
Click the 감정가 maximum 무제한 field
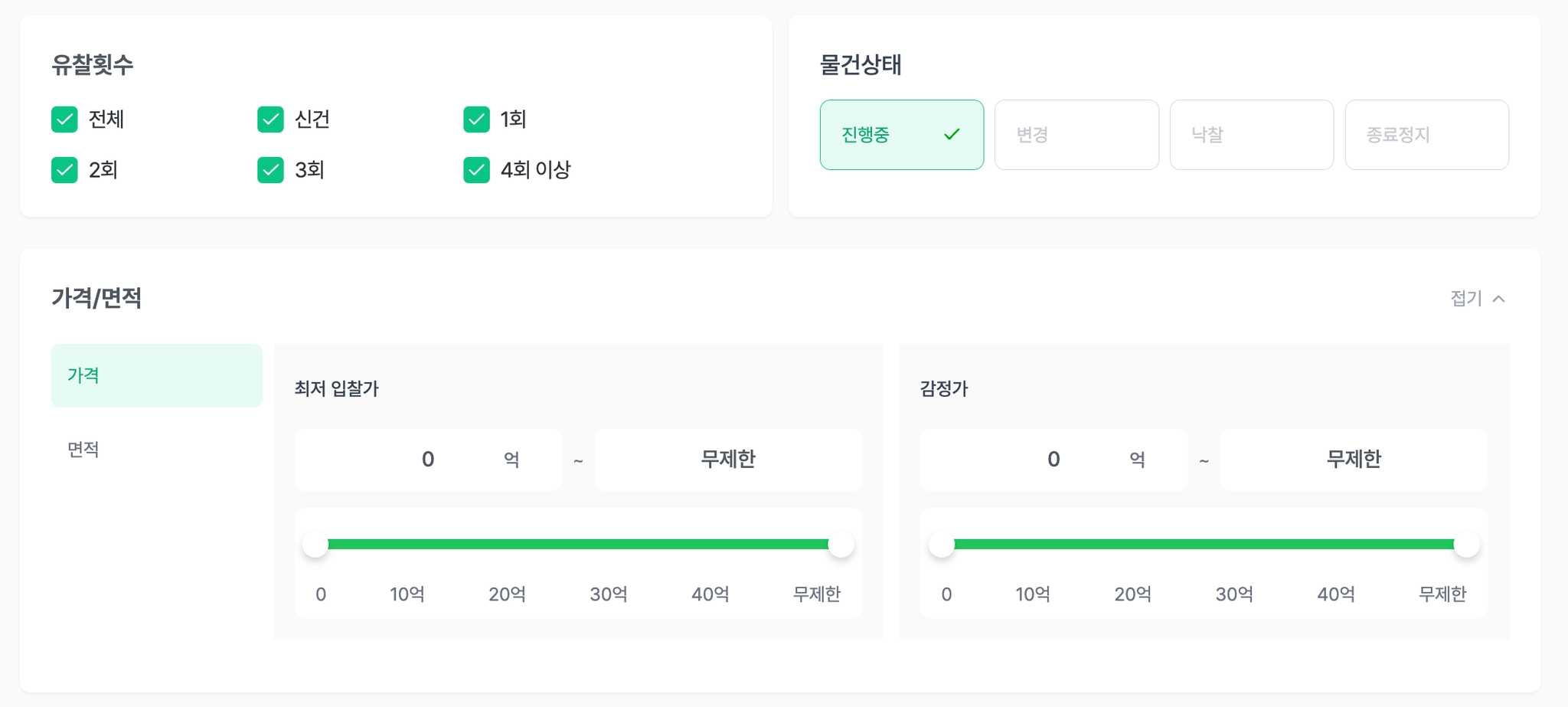point(1353,460)
